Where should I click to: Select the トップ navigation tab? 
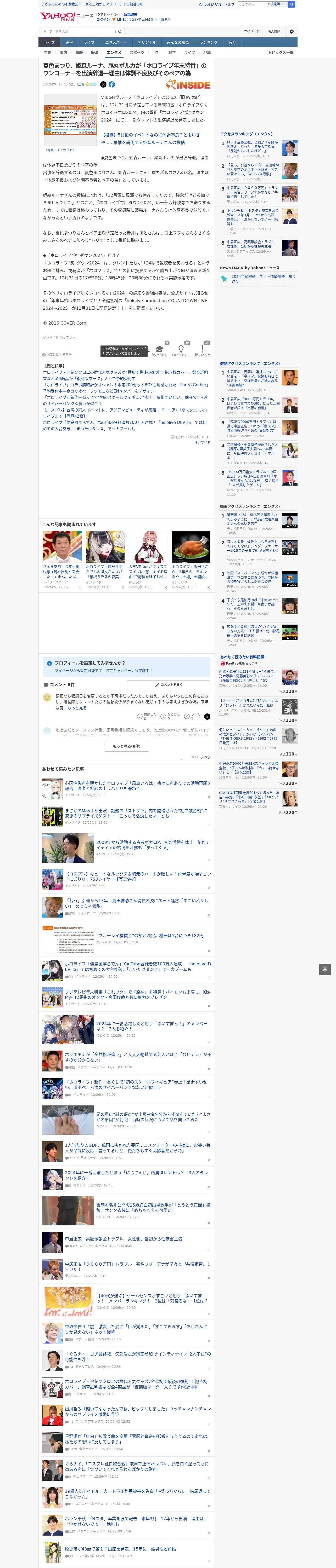[49, 43]
